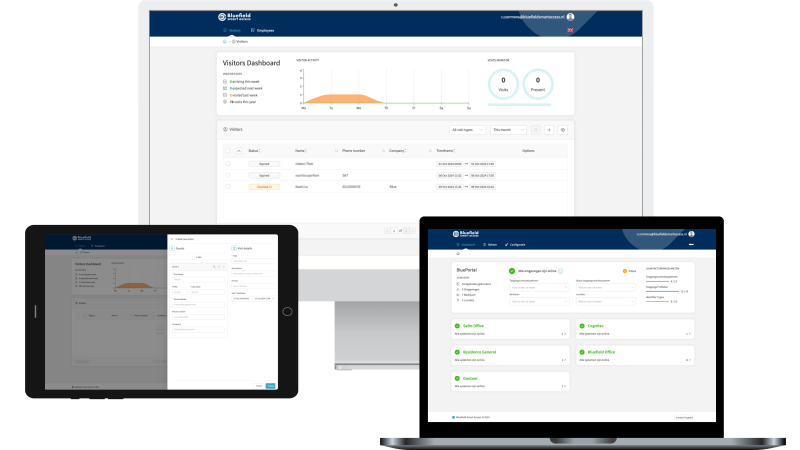Click the Salto Office location card

510,329
